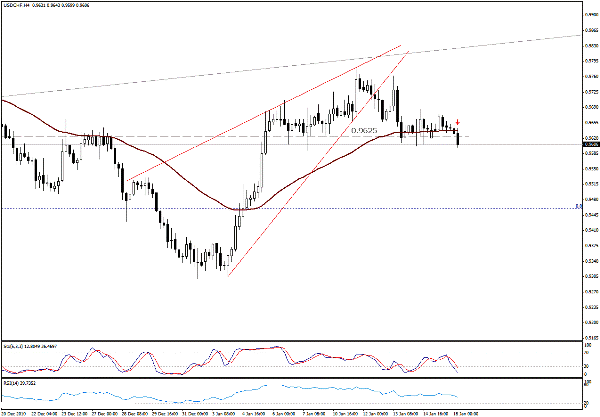The width and height of the screenshot is (600, 417).
Task: Select the USDCHF H4 chart title text
Action: click(18, 4)
